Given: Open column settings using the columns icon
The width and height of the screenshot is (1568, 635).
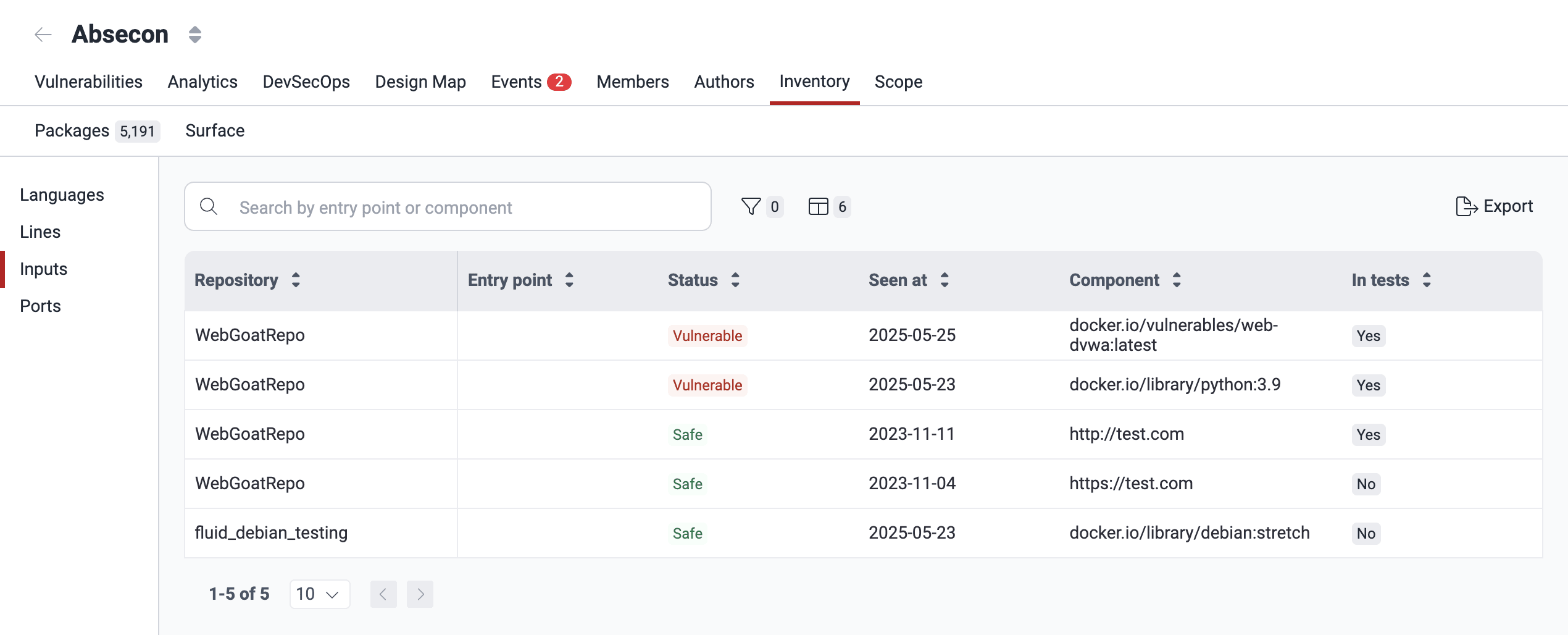Looking at the screenshot, I should [x=817, y=207].
